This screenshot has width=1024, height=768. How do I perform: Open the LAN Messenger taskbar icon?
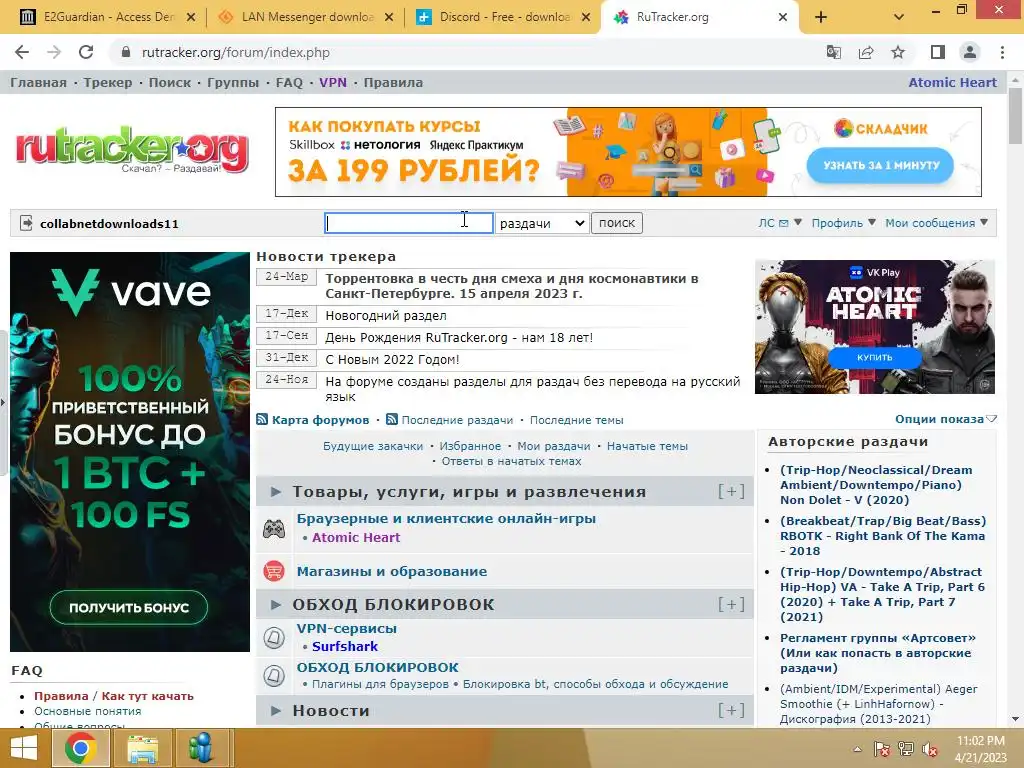click(x=201, y=748)
